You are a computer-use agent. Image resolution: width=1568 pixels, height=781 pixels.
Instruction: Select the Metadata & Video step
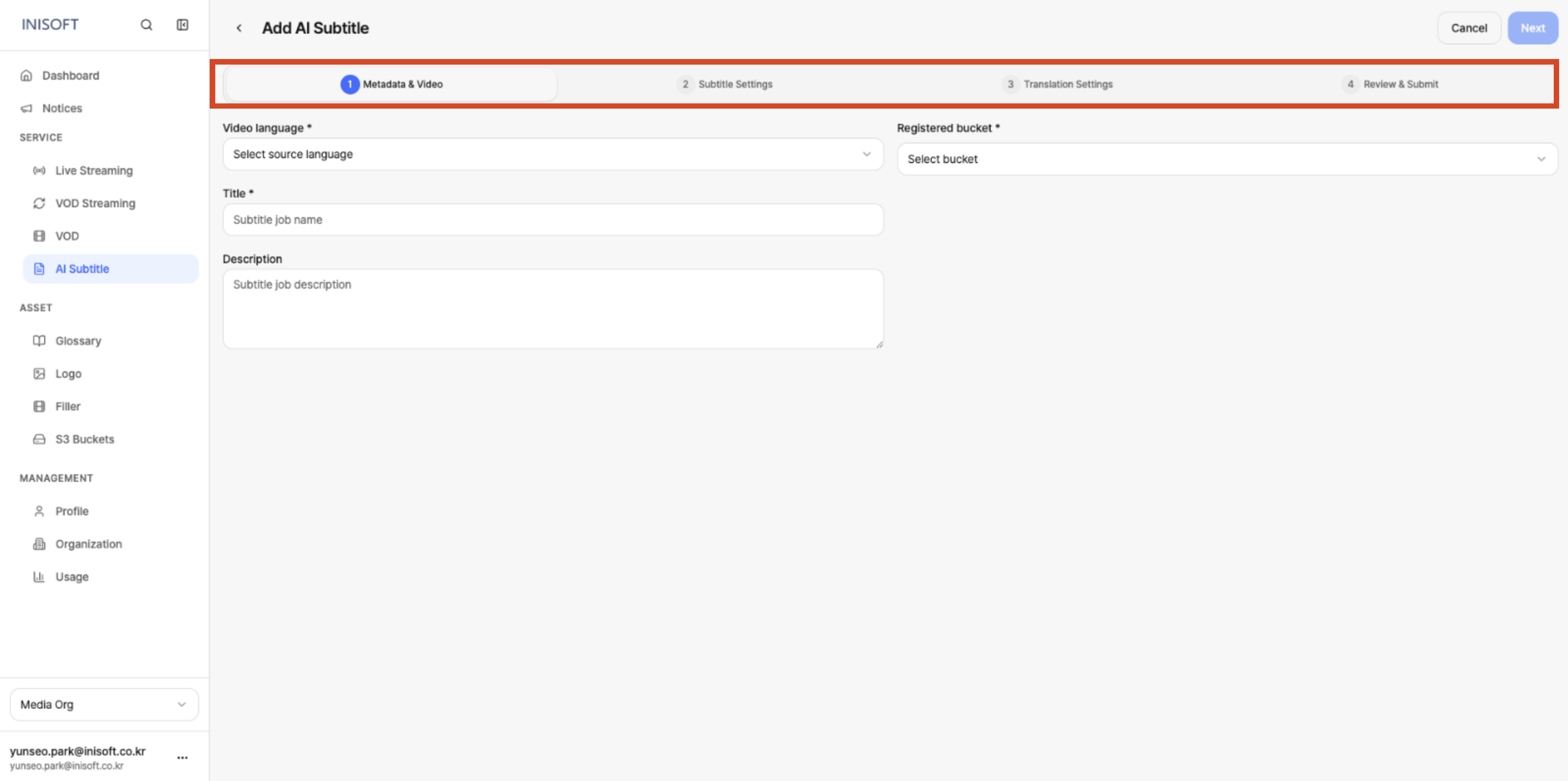coord(391,84)
